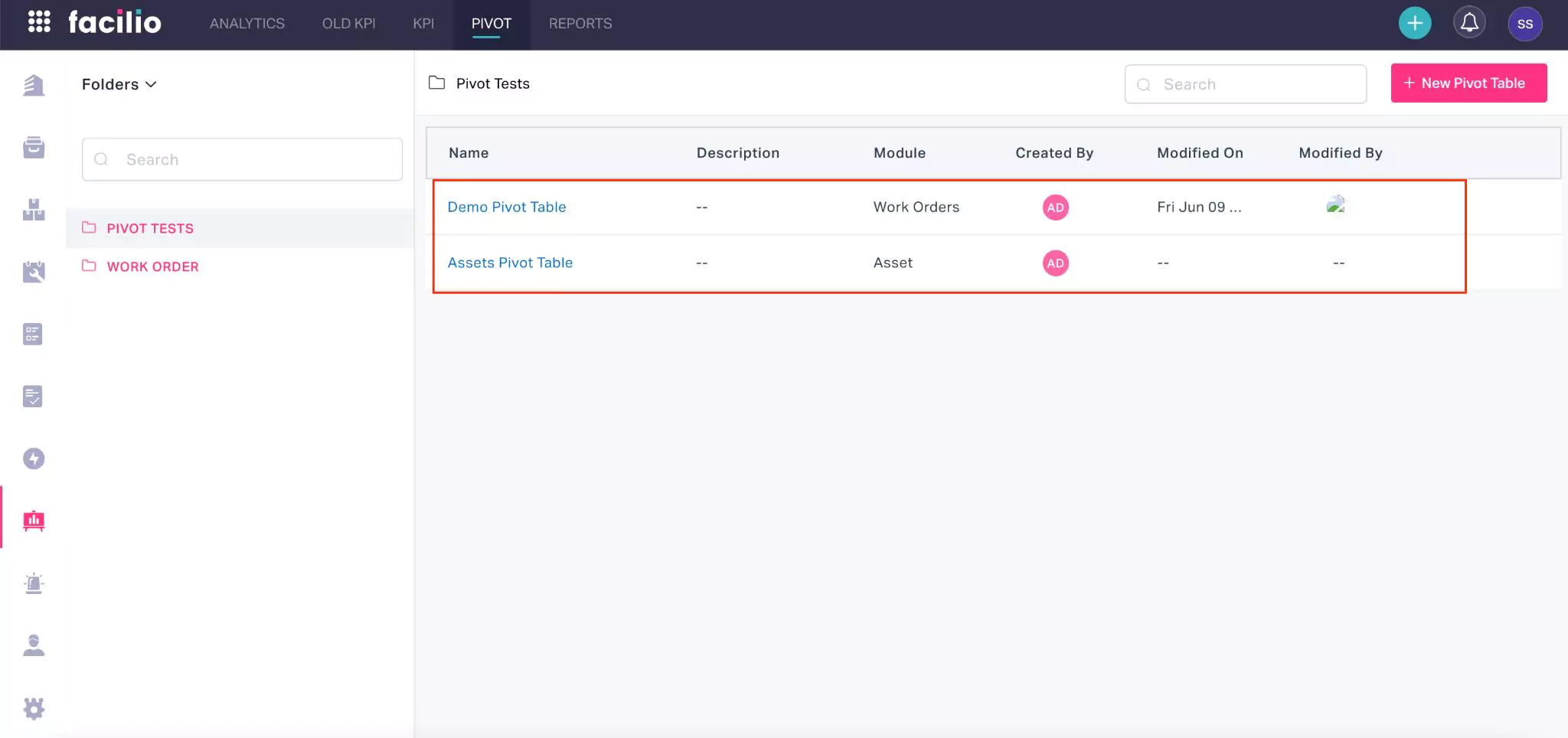Image resolution: width=1568 pixels, height=738 pixels.
Task: Open the Assets Pivot Table link
Action: pos(510,263)
